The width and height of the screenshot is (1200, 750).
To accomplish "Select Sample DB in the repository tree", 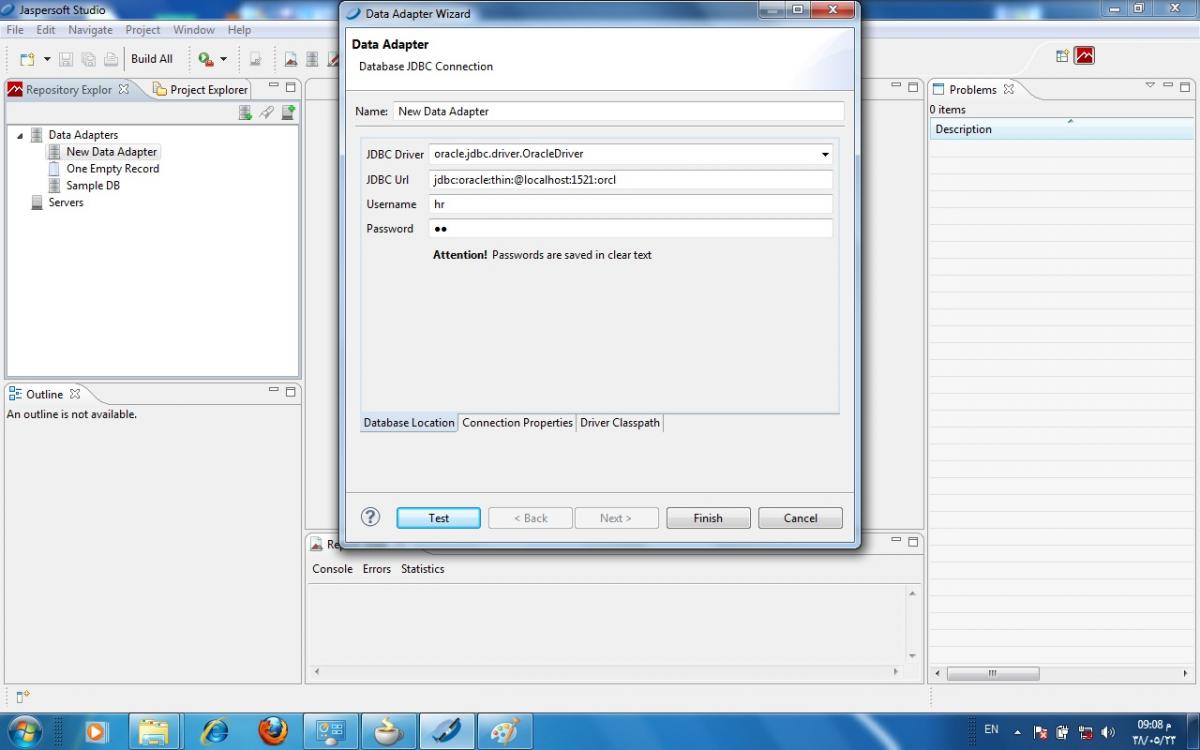I will coord(92,186).
